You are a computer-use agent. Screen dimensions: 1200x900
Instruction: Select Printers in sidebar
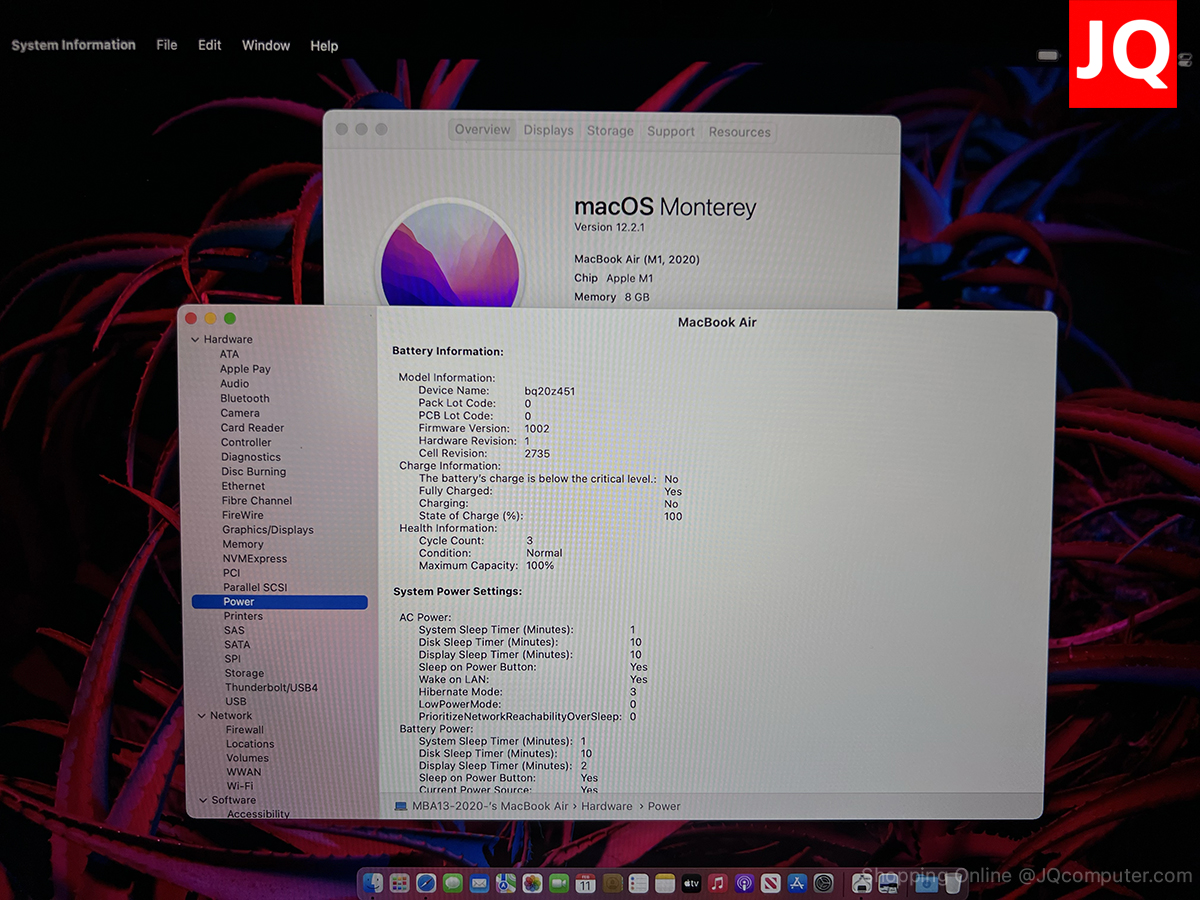243,616
